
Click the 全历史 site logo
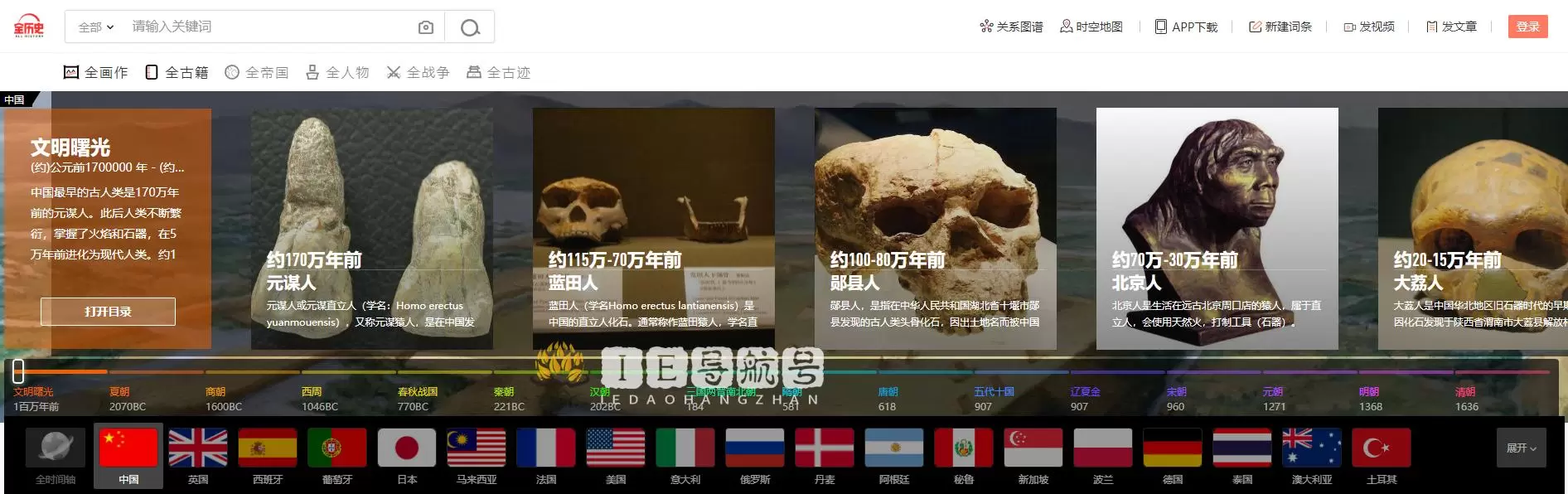click(x=28, y=27)
